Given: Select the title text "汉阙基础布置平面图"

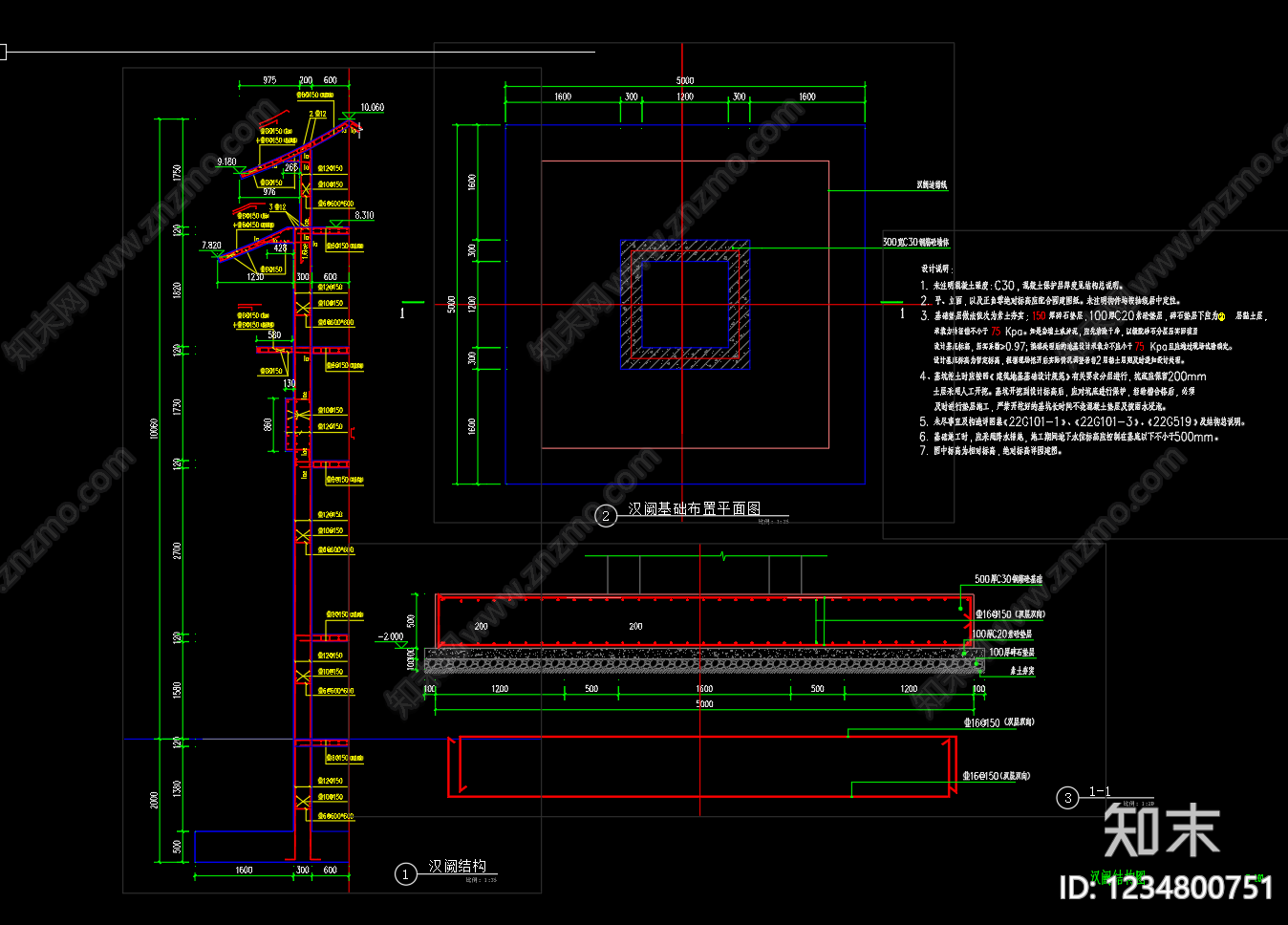Looking at the screenshot, I should (x=694, y=509).
